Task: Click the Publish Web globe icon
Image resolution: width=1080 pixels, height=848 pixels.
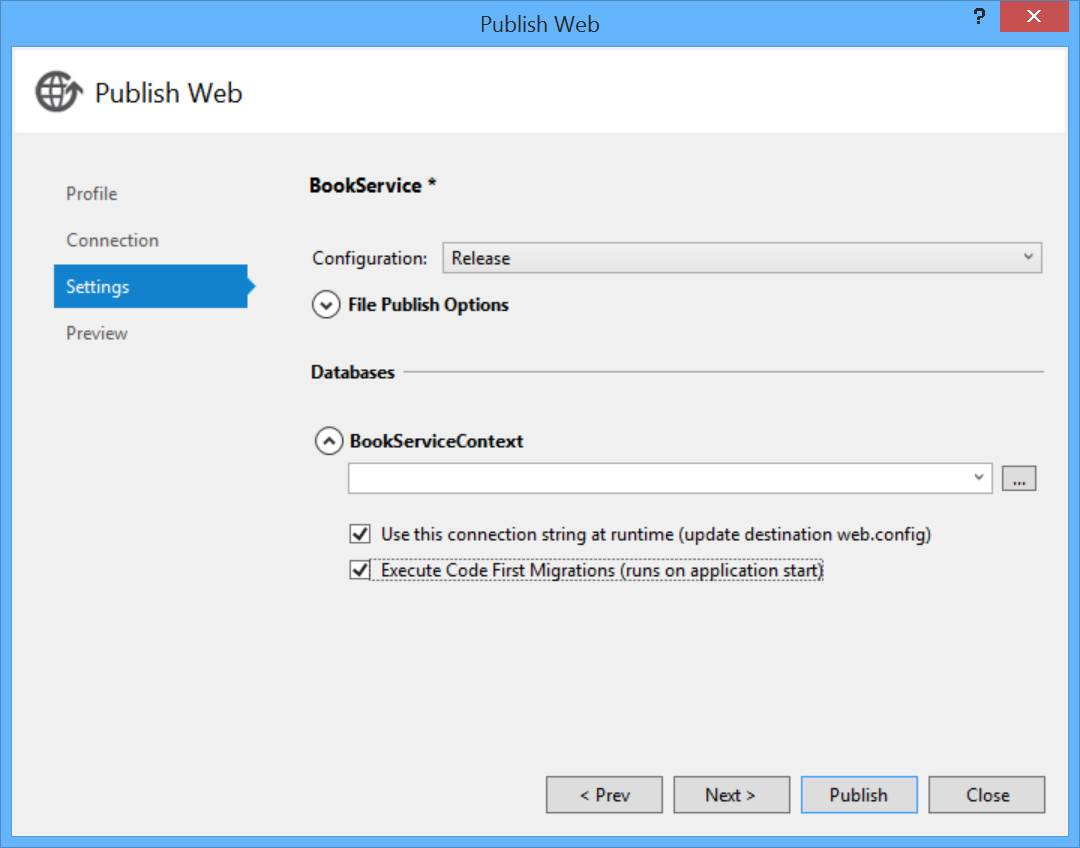Action: click(58, 91)
